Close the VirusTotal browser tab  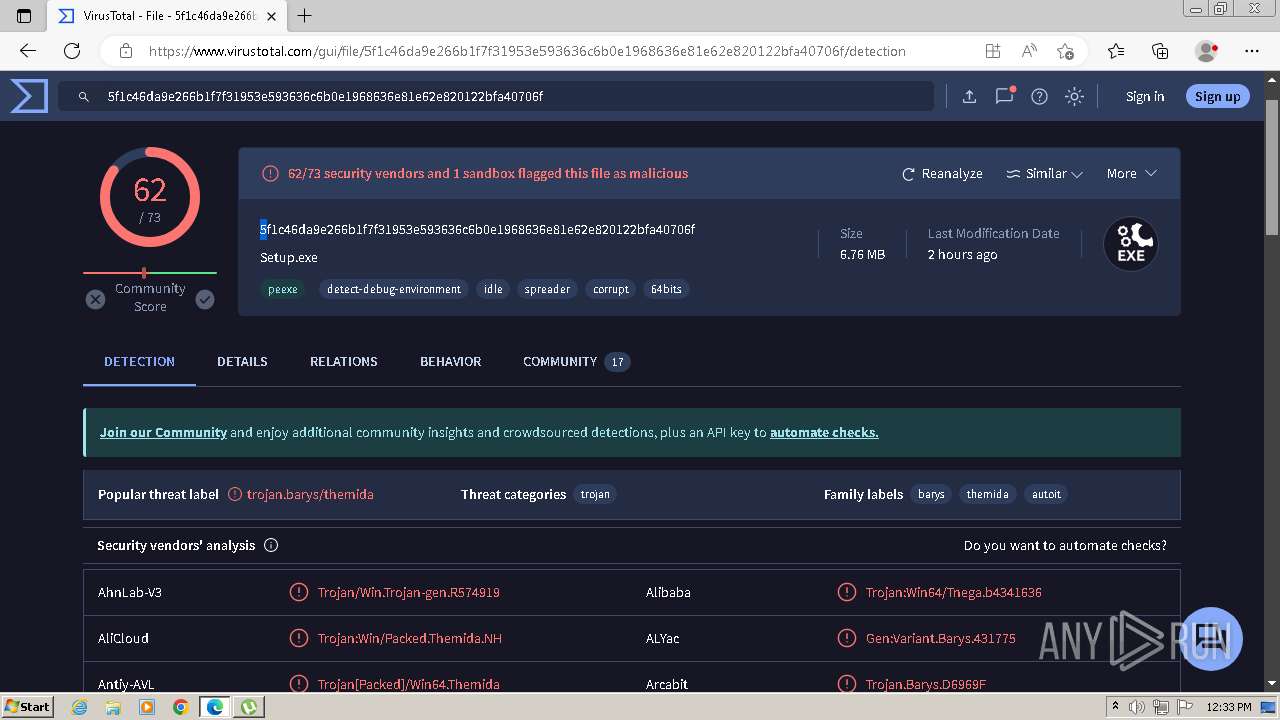click(x=272, y=16)
